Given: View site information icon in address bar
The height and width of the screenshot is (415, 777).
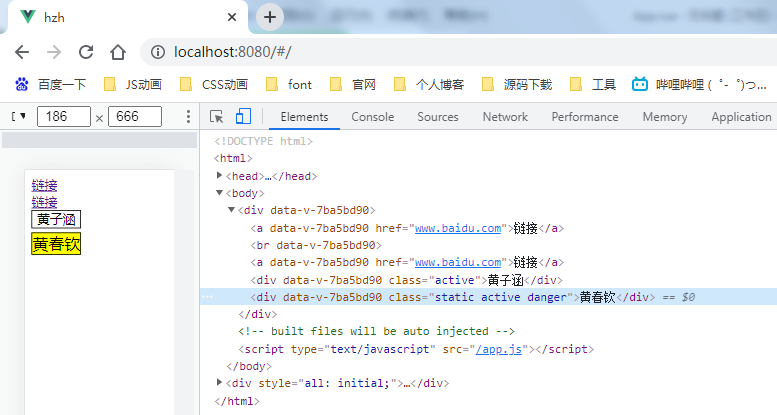Looking at the screenshot, I should click(x=158, y=52).
